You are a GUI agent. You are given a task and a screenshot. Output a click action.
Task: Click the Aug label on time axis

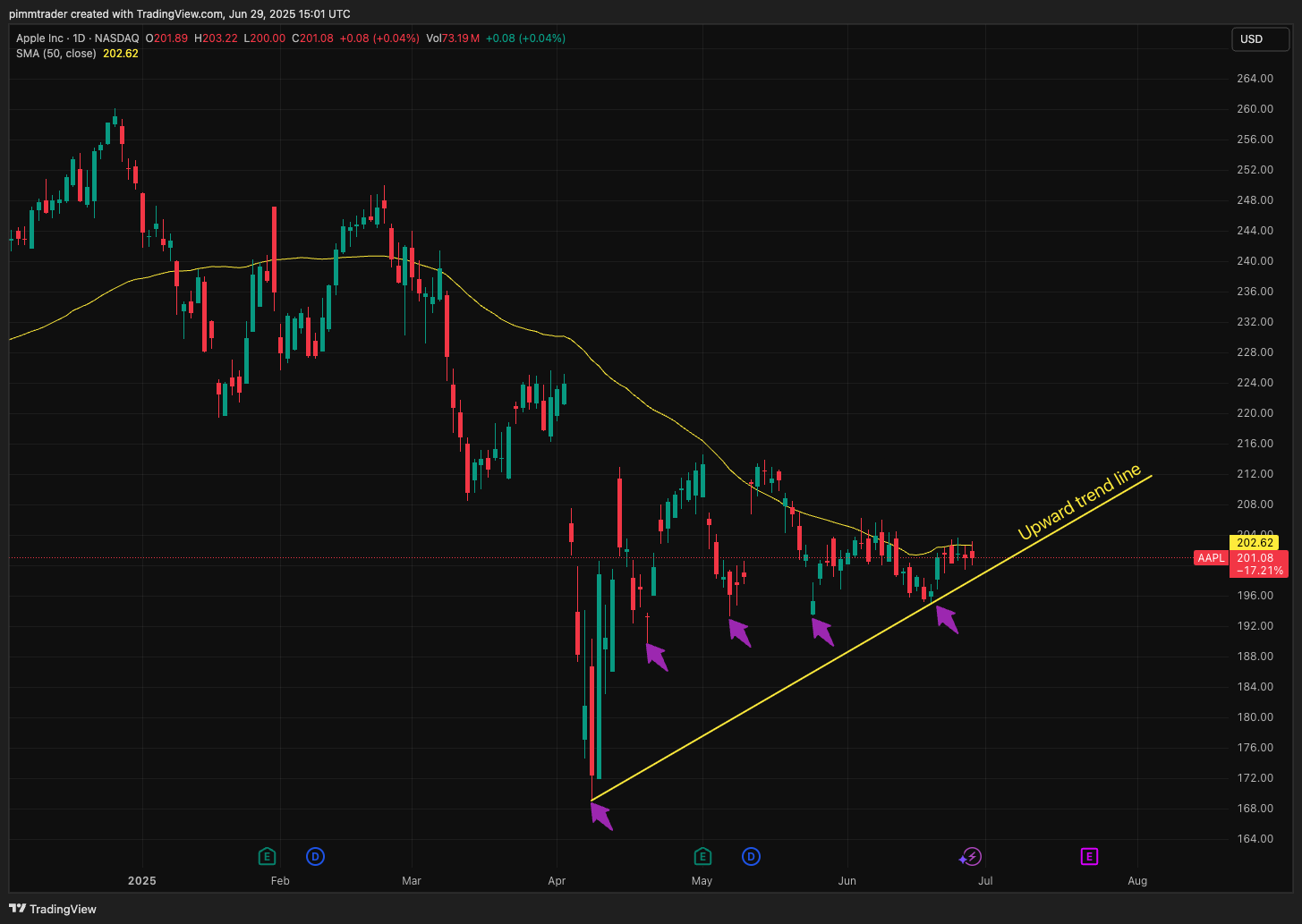tap(1137, 881)
